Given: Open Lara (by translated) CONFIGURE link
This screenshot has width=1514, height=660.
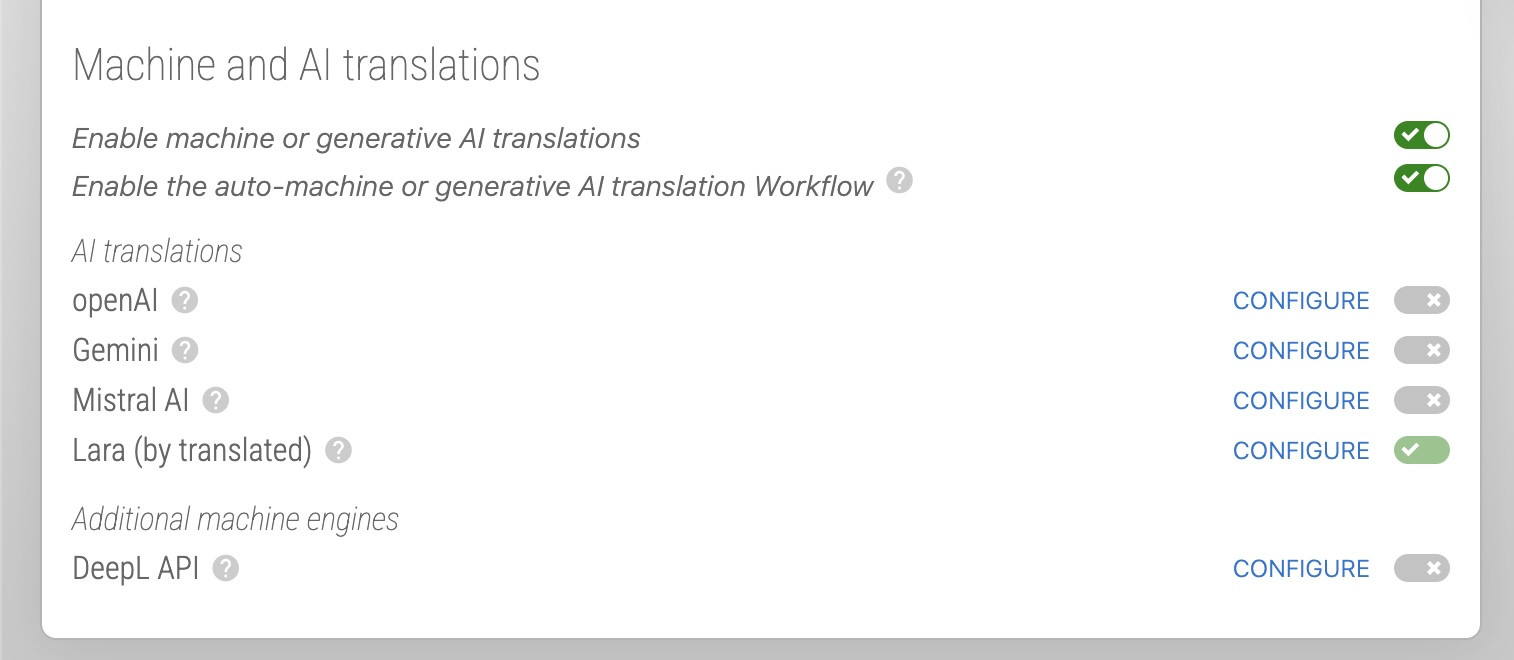Looking at the screenshot, I should click(x=1300, y=451).
